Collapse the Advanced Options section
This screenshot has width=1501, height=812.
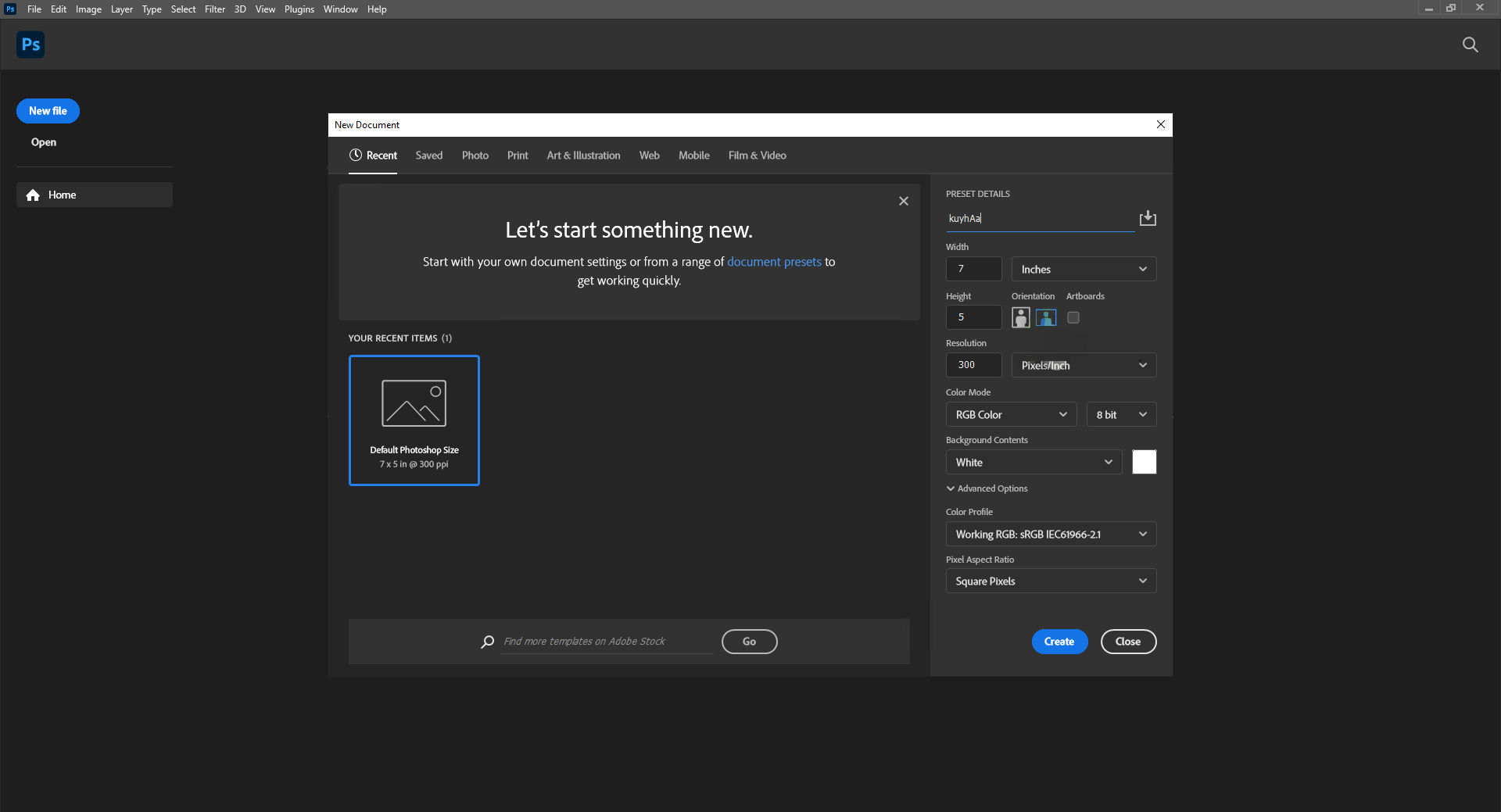click(x=987, y=488)
